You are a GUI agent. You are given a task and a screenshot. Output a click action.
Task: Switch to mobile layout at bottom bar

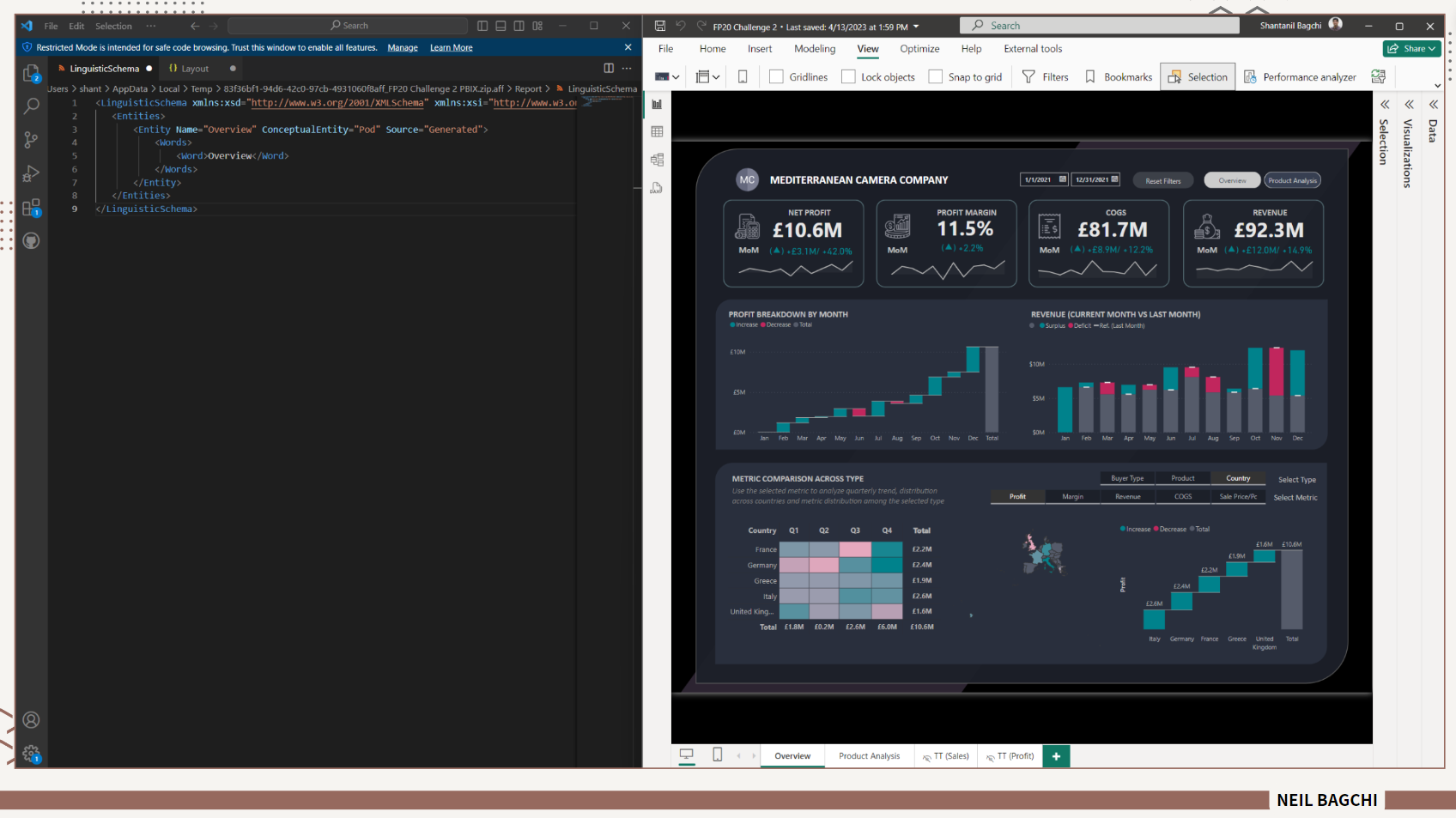[718, 755]
